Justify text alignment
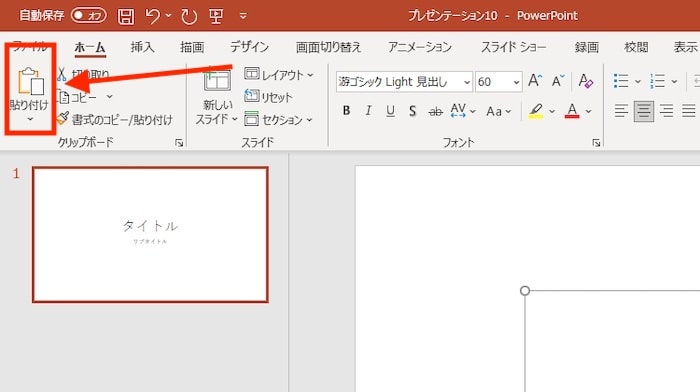The width and height of the screenshot is (700, 392). tap(689, 111)
